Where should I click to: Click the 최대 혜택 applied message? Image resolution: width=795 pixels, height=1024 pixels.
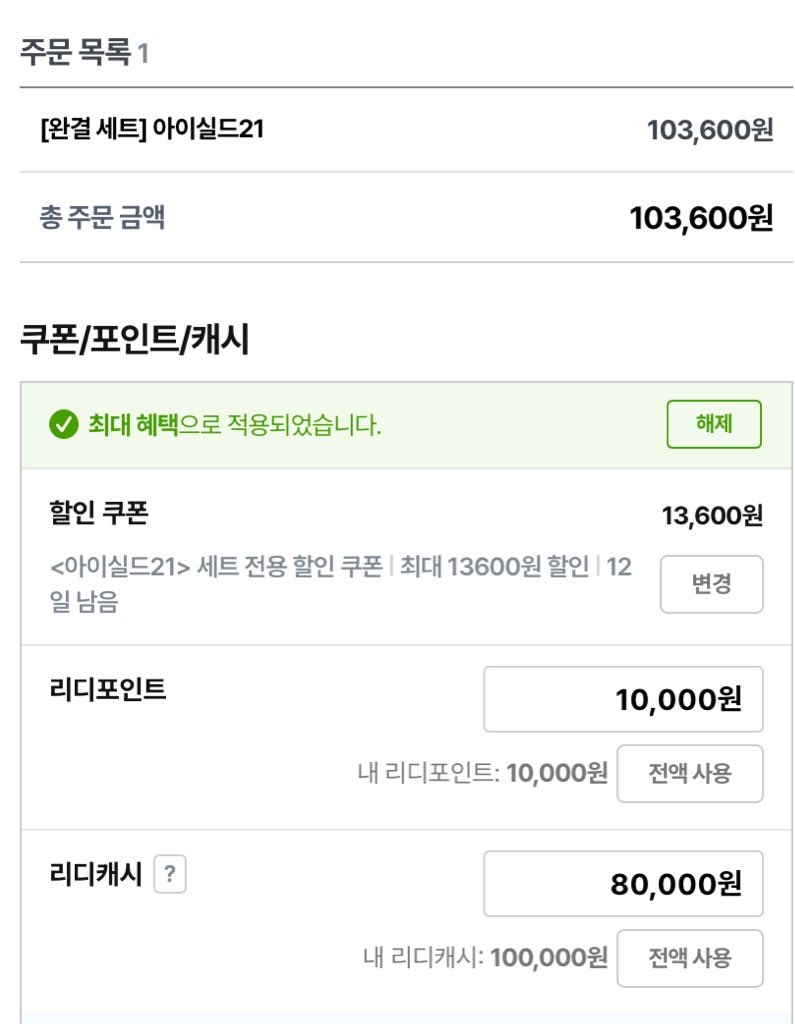tap(234, 425)
